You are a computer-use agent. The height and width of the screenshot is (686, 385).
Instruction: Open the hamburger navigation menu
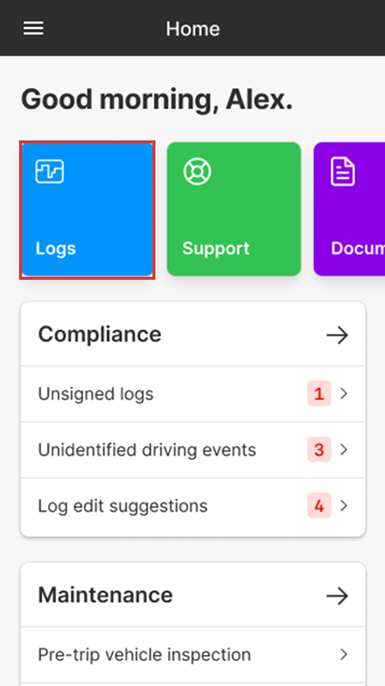click(33, 28)
